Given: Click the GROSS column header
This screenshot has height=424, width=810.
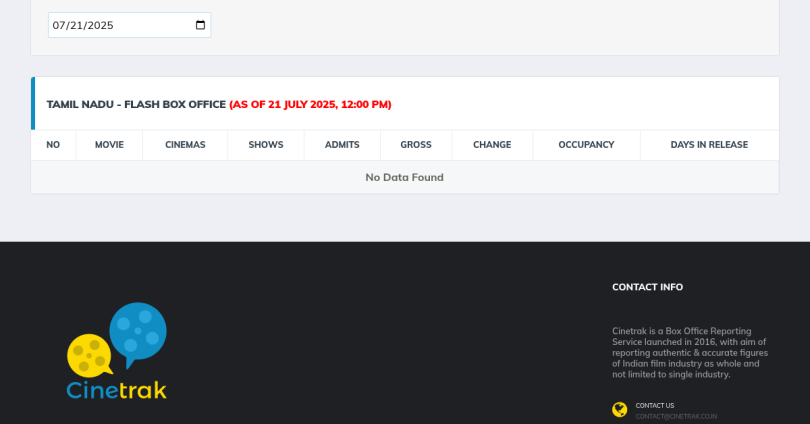Looking at the screenshot, I should [416, 145].
